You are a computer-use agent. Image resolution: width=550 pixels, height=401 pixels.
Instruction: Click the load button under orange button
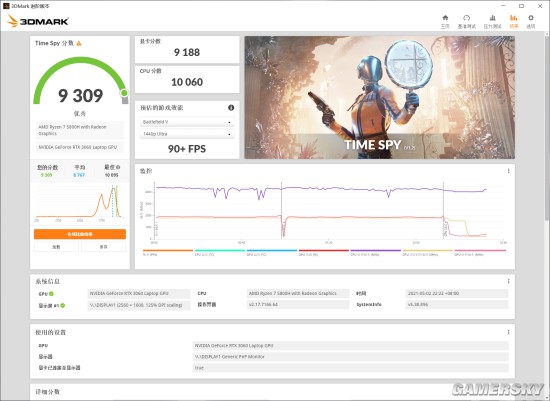pos(56,247)
